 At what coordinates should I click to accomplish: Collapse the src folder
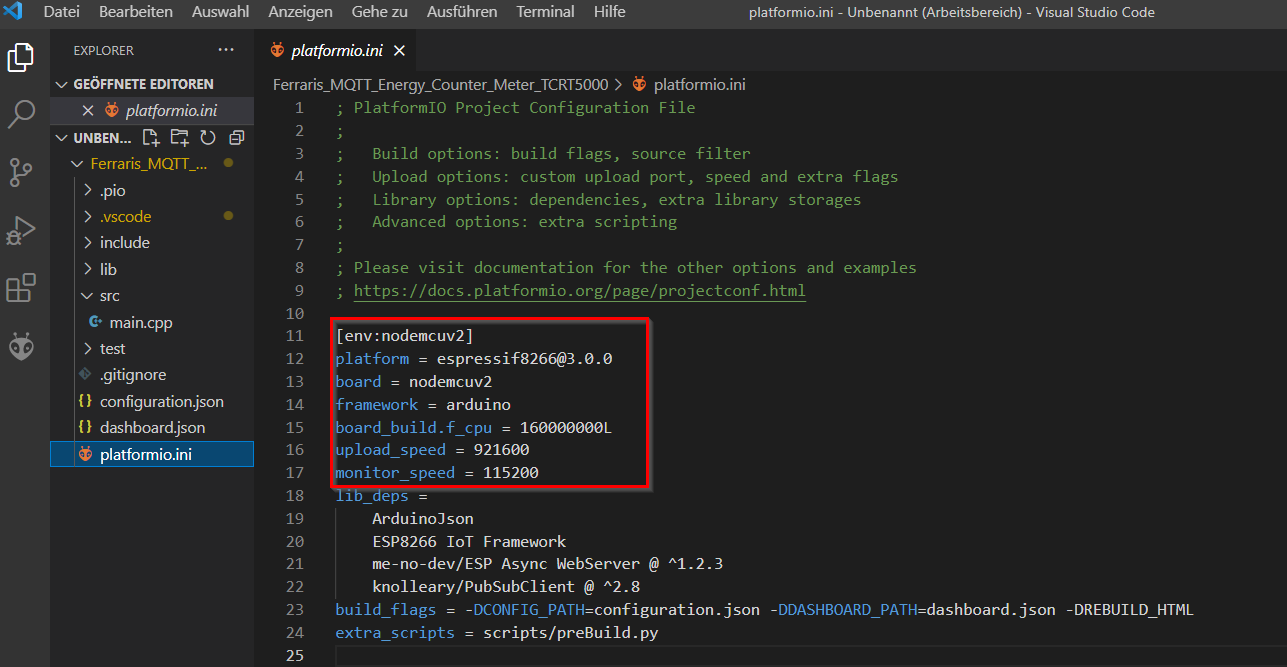(88, 296)
